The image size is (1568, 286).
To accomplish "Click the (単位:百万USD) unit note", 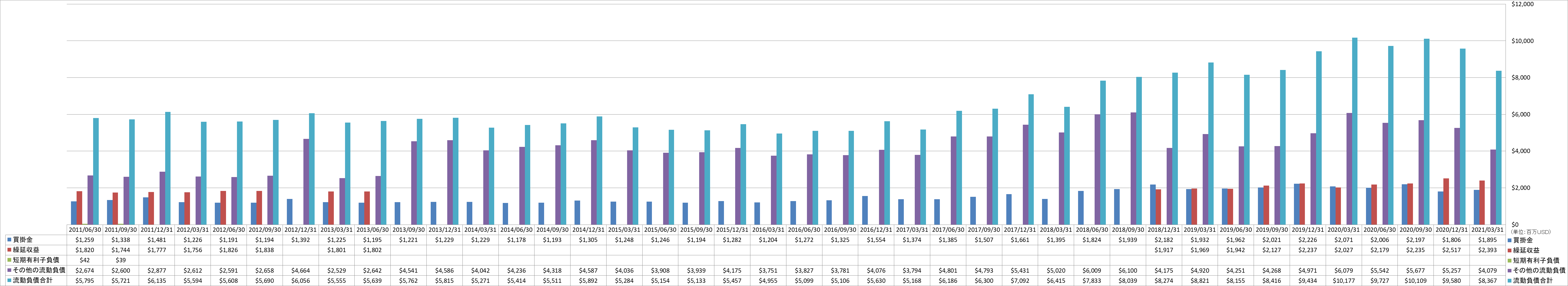I will tap(1531, 231).
